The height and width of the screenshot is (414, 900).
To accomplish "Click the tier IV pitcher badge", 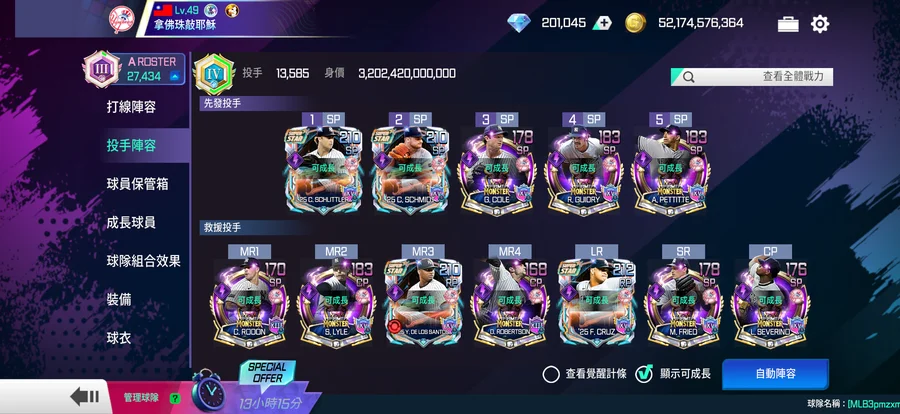I will pyautogui.click(x=214, y=74).
